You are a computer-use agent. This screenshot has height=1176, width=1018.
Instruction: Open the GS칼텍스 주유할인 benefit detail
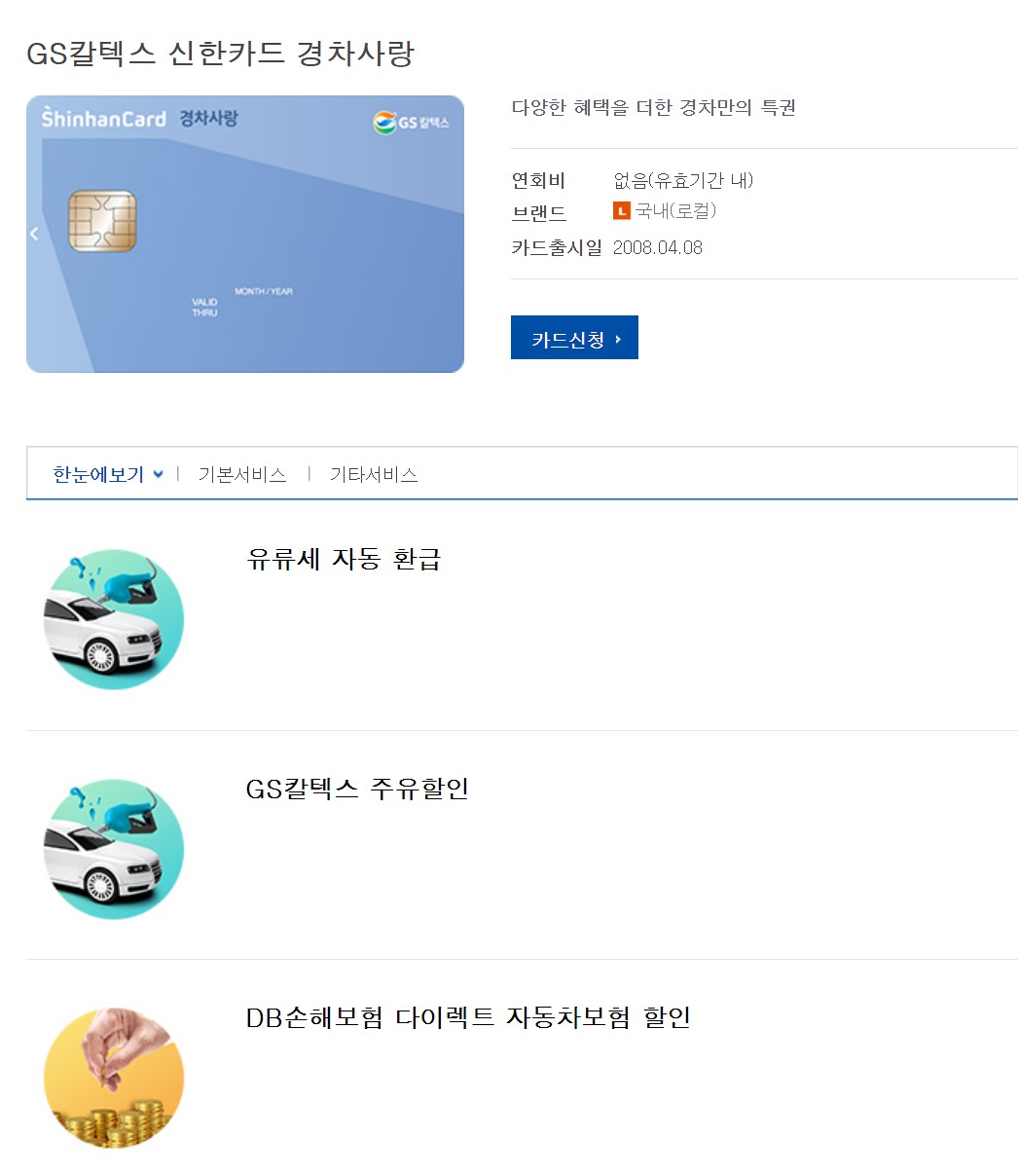(357, 789)
